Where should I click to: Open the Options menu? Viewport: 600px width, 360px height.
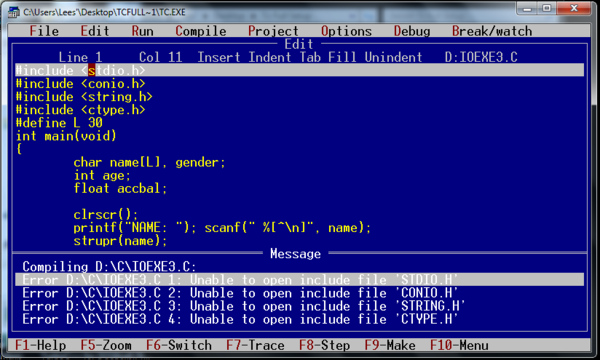(x=346, y=31)
